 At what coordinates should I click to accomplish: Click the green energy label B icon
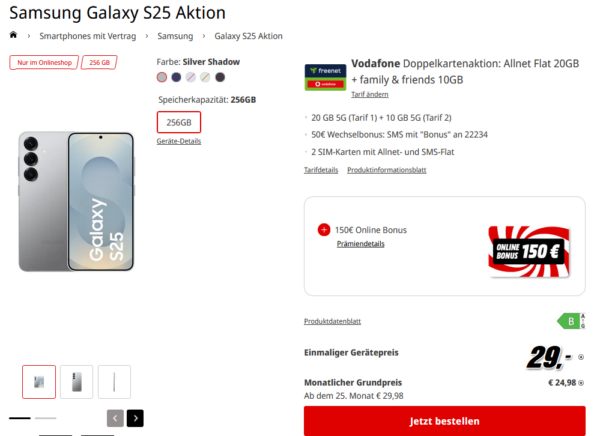[569, 321]
